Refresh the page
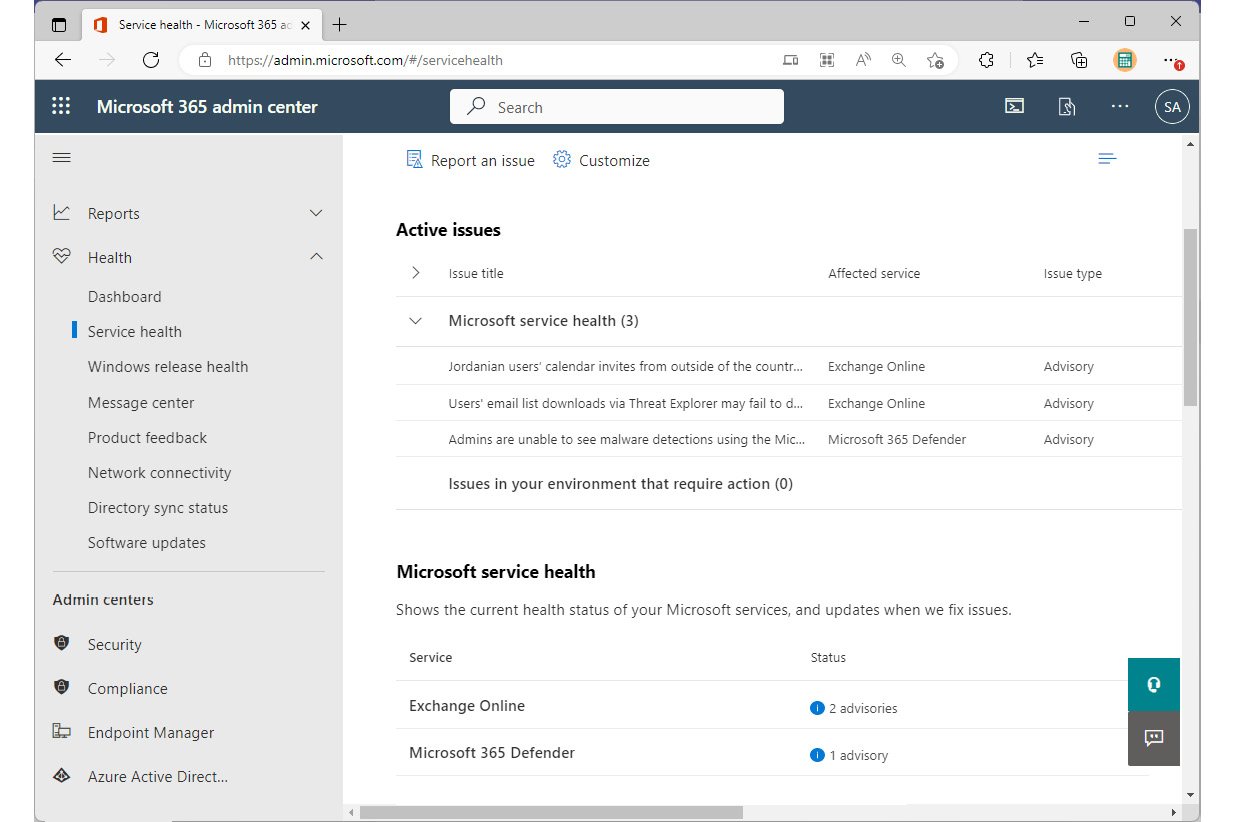This screenshot has width=1238, height=822. 151,60
